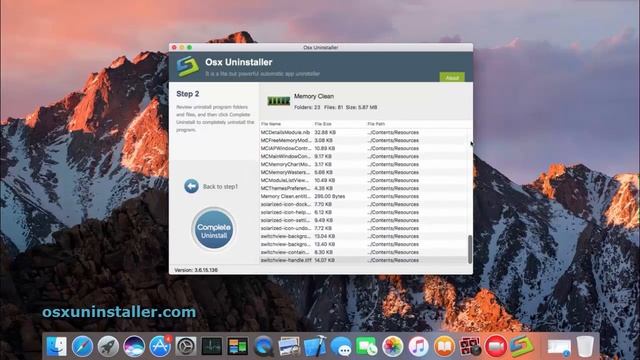
Task: Open Photo Booth from the dock
Action: pyautogui.click(x=470, y=347)
